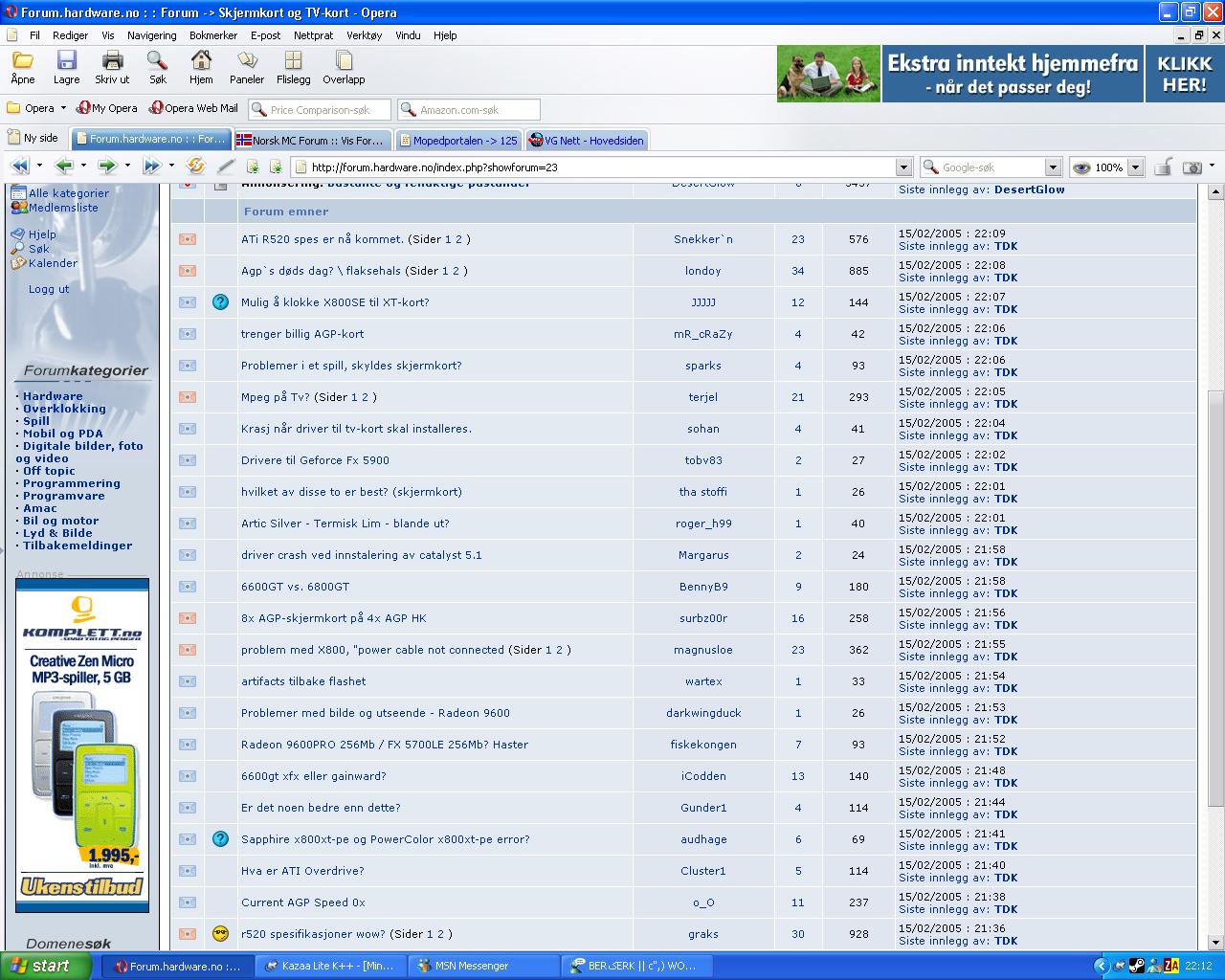
Task: Open the Forward button history dropdown
Action: pyautogui.click(x=127, y=167)
